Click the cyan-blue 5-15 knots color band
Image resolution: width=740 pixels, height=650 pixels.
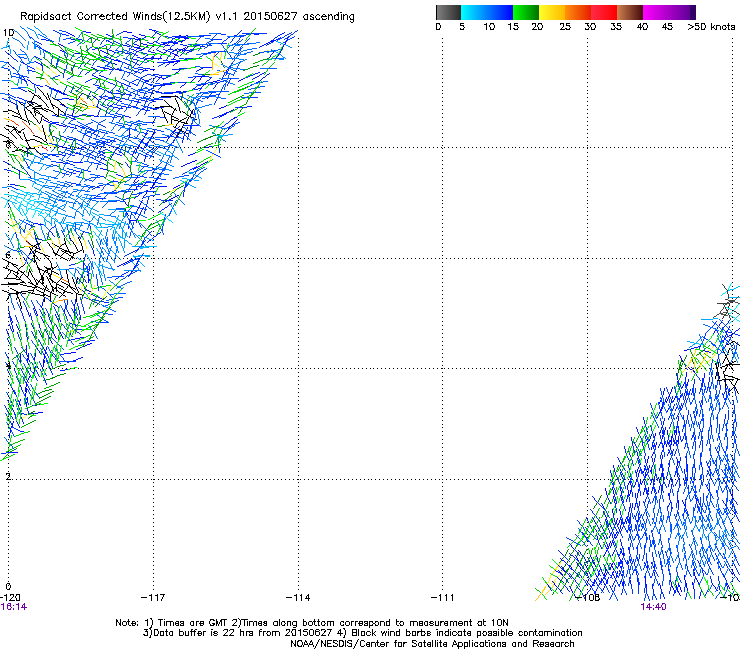(x=487, y=12)
